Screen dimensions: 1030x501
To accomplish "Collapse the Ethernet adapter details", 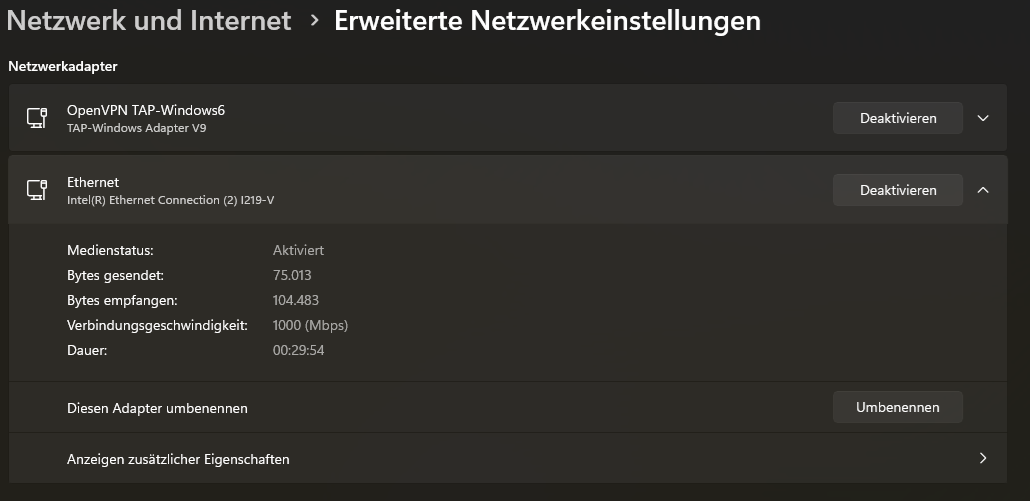I will point(983,190).
